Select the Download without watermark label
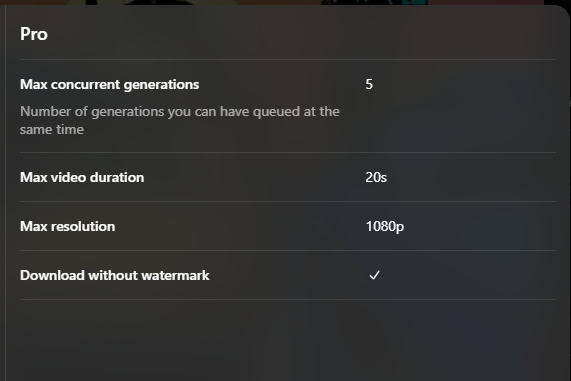571x381 pixels. 115,275
